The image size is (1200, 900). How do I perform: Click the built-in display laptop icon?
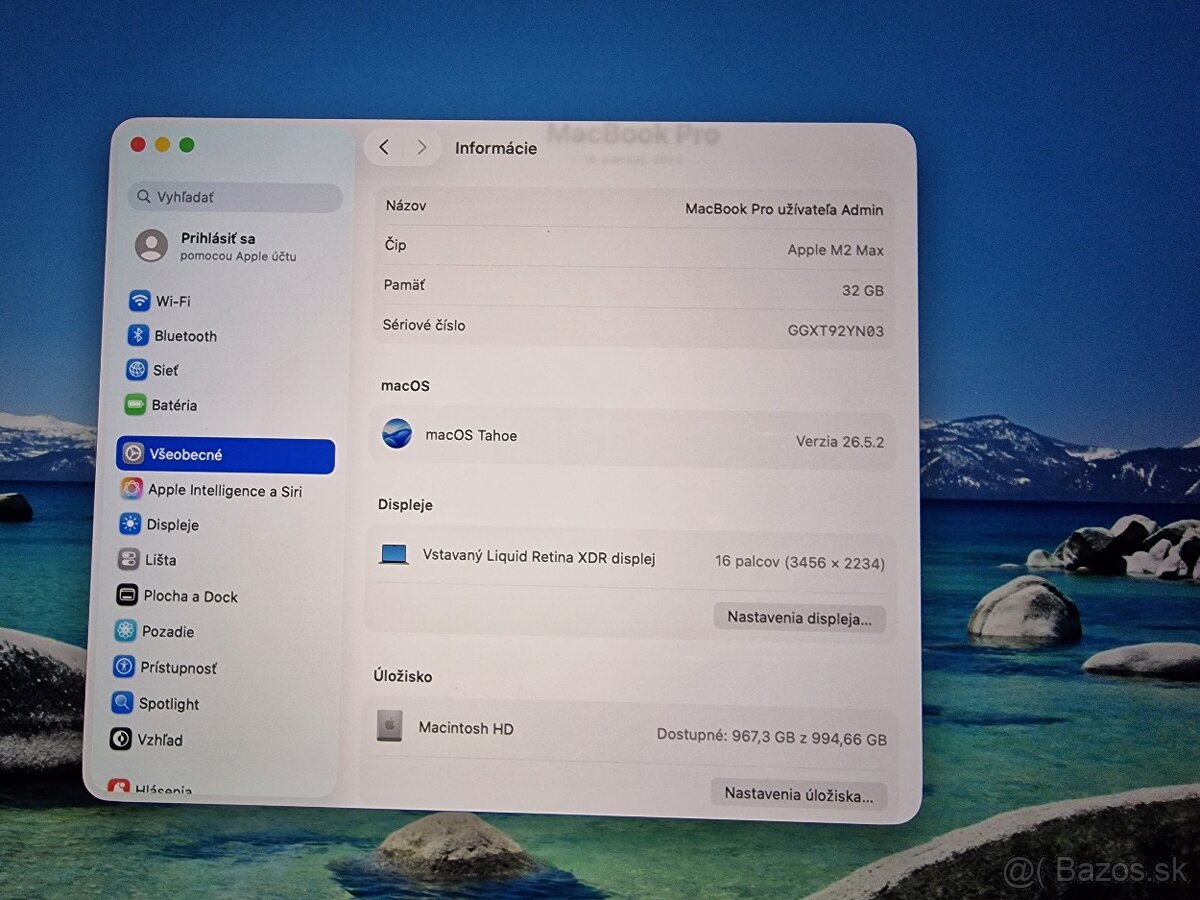pos(394,554)
